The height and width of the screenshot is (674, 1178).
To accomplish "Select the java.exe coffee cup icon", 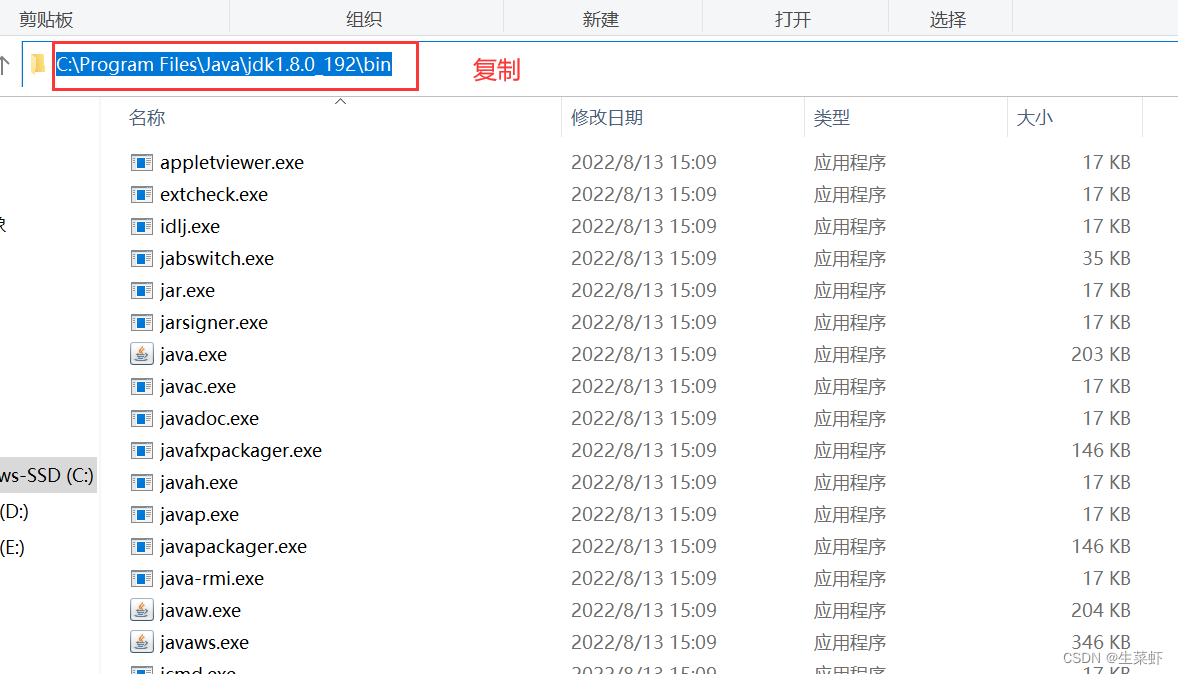I will pos(141,354).
